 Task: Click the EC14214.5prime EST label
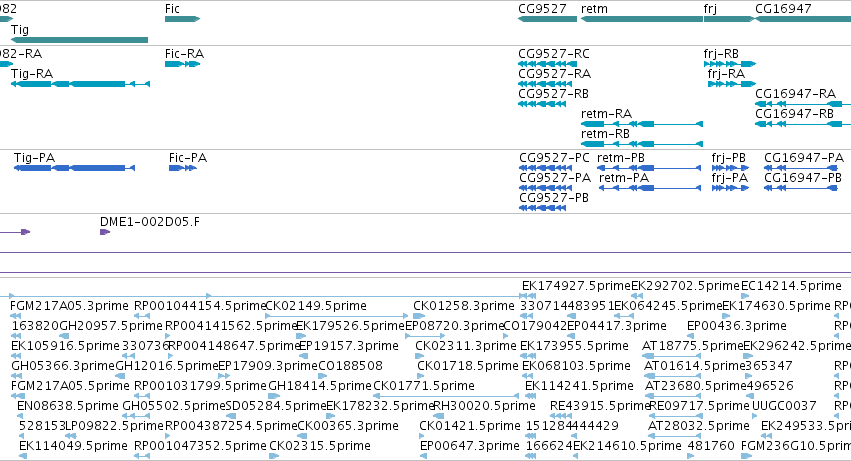(x=791, y=286)
